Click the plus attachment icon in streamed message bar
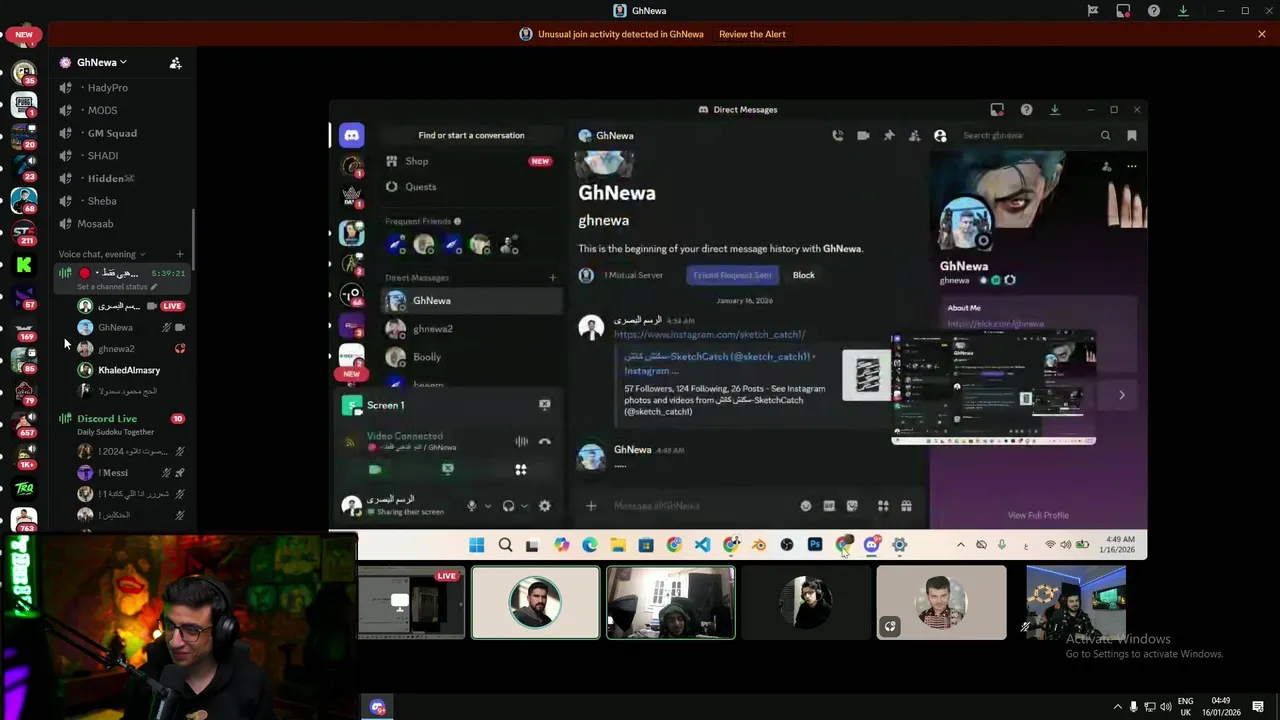This screenshot has height=720, width=1280. [591, 506]
